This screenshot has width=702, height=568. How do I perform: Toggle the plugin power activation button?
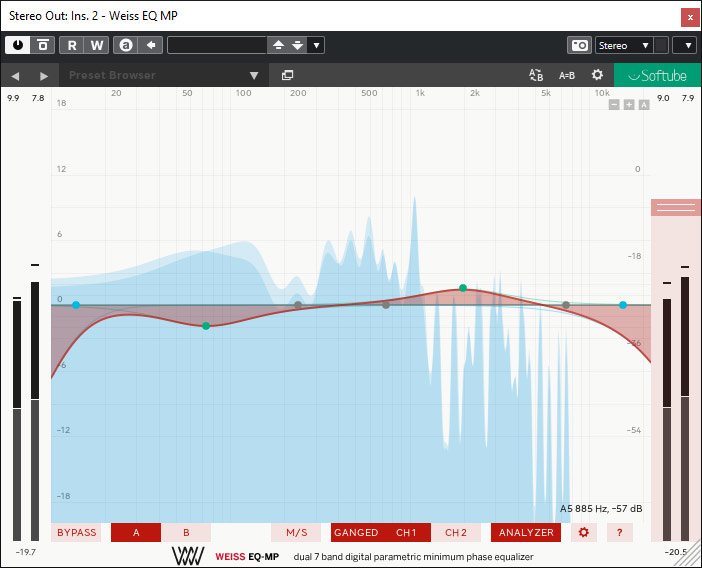pyautogui.click(x=18, y=45)
